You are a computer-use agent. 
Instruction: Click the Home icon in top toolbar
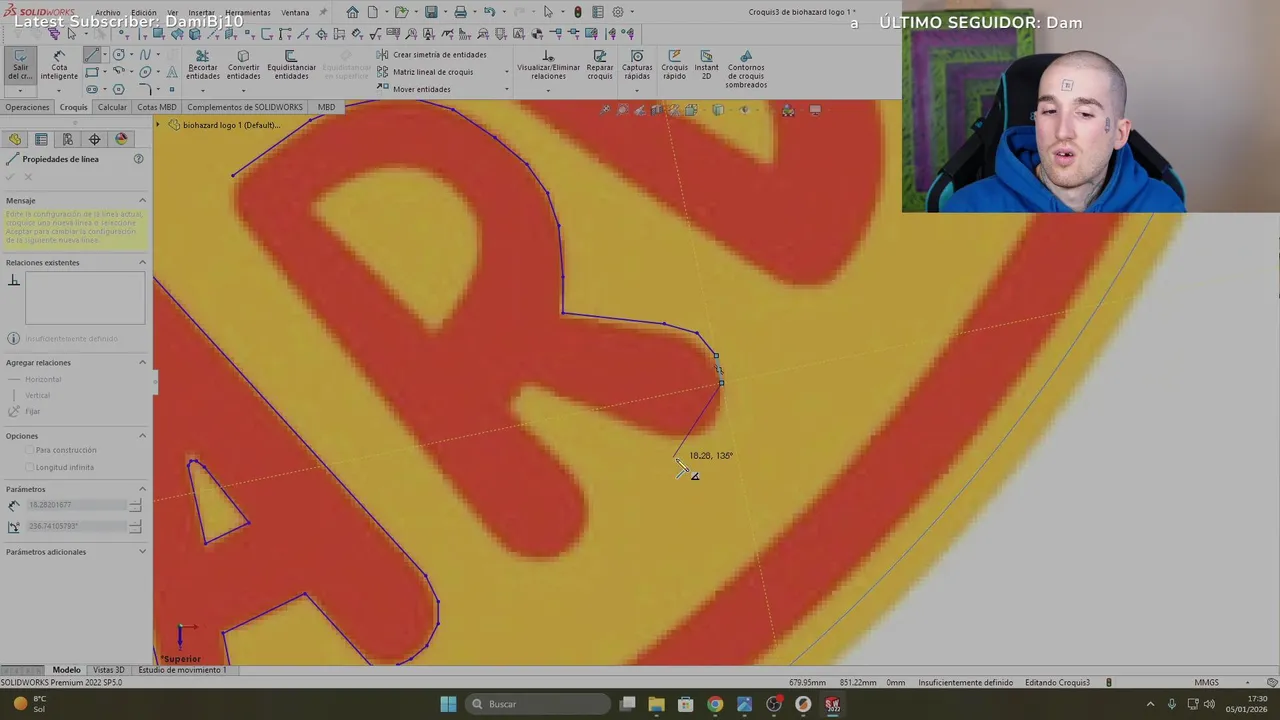pos(352,12)
